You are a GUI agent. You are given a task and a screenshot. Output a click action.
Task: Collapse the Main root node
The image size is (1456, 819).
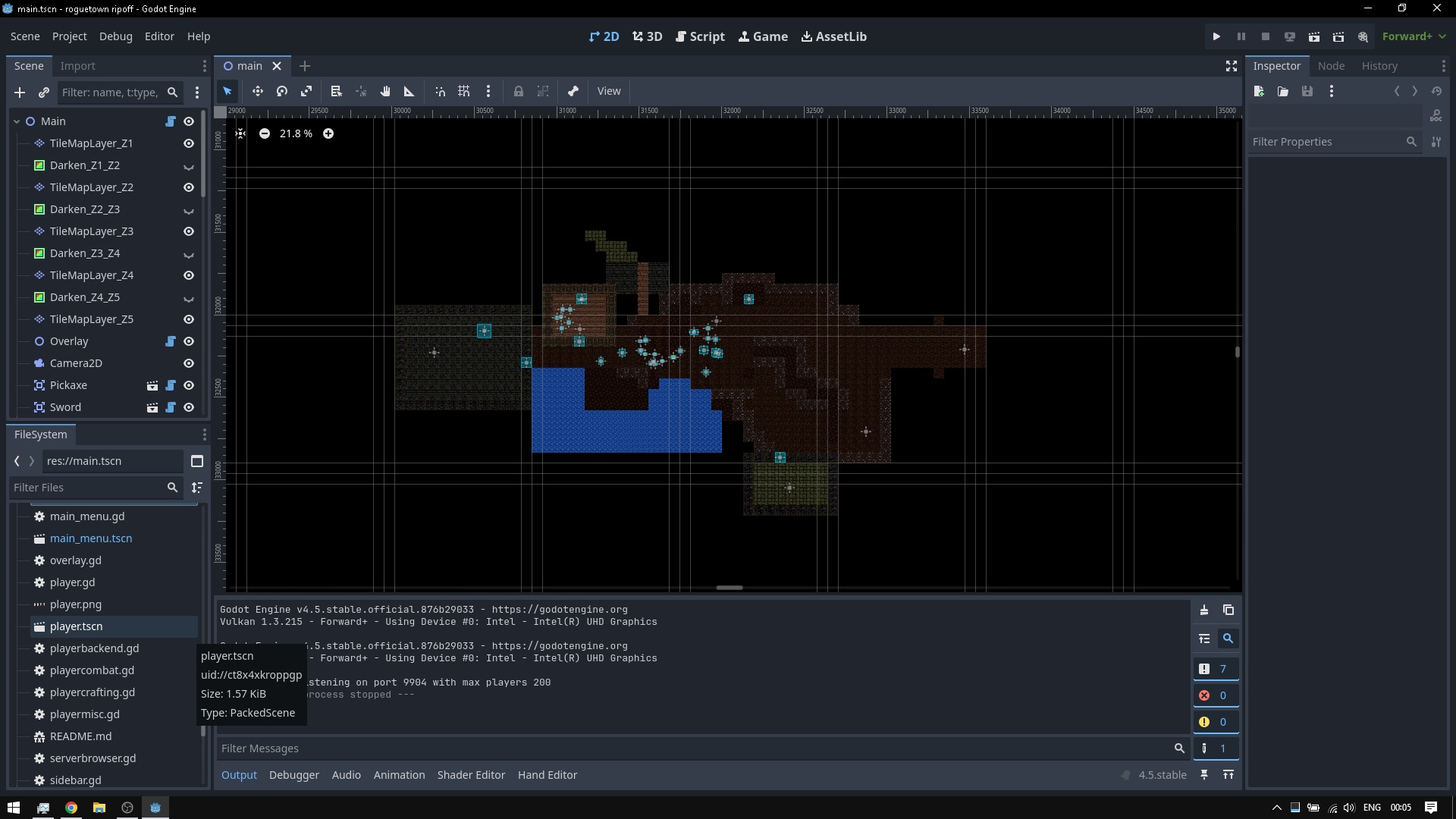(17, 121)
